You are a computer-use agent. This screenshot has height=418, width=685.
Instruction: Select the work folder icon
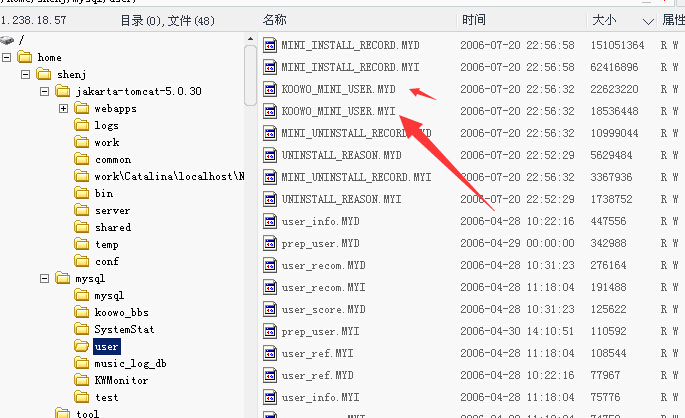(x=82, y=142)
